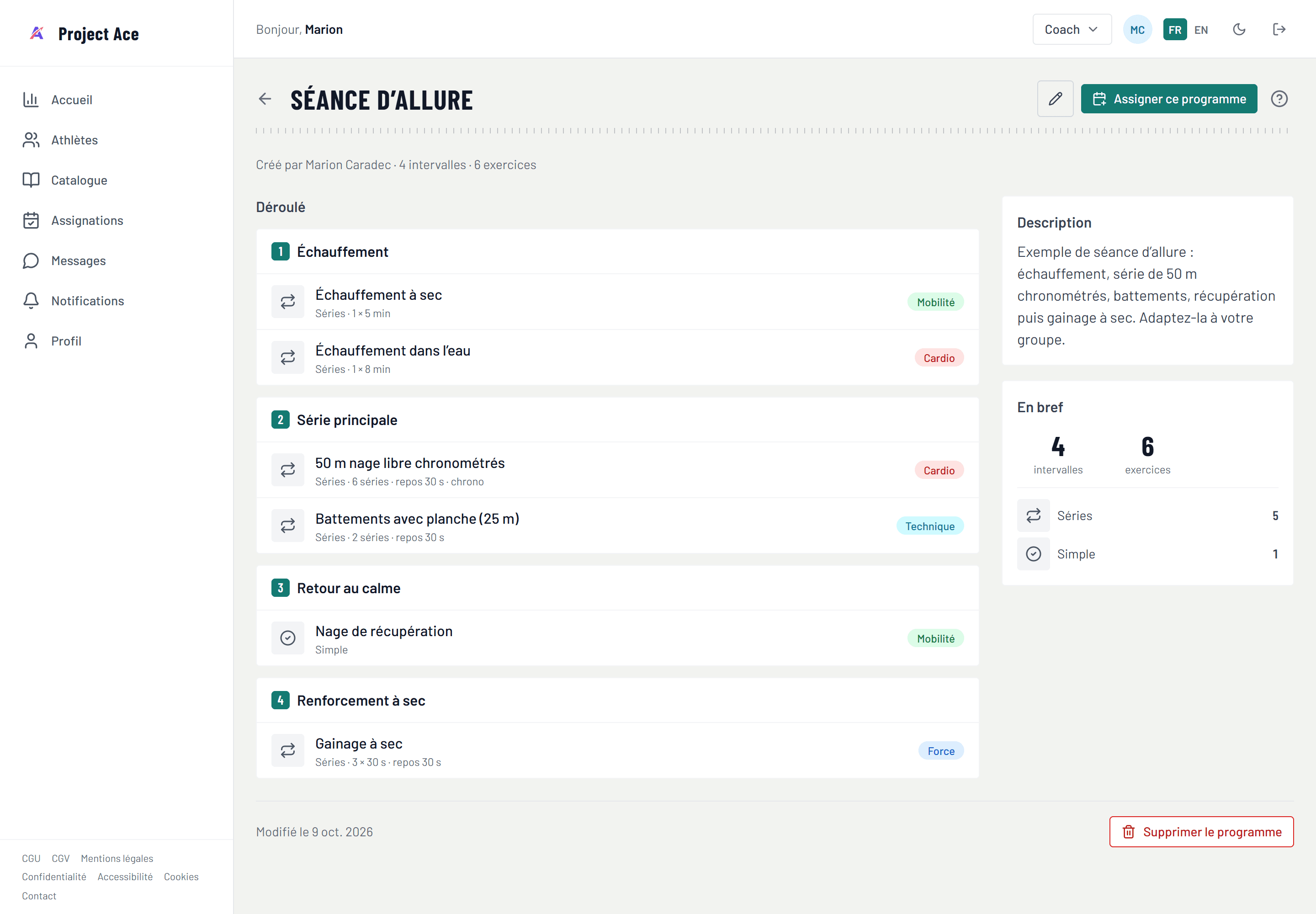Click the calendar icon in Assigner button

(x=1099, y=99)
